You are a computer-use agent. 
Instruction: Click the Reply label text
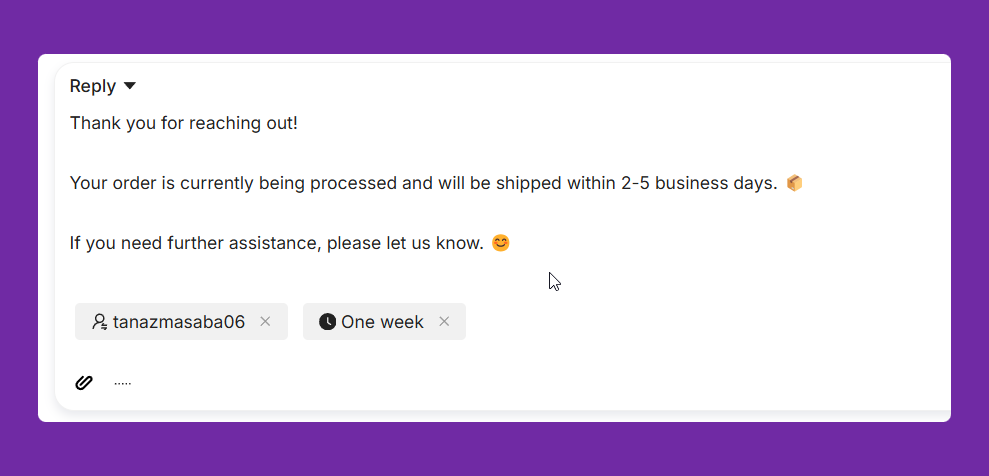[92, 87]
